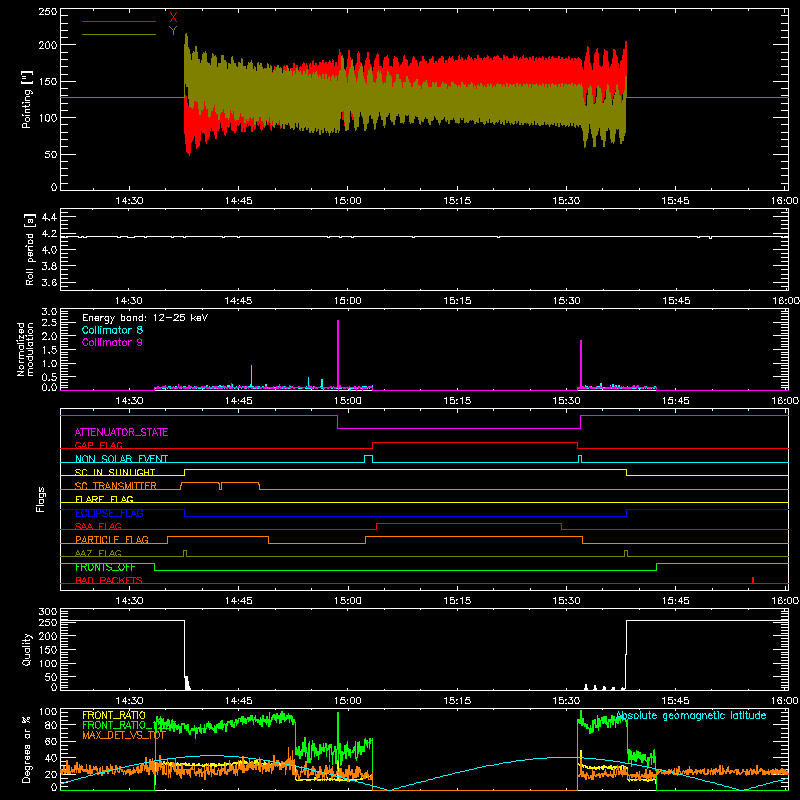The image size is (800, 800).
Task: Select the magenta 'Collimator 9' legend entry
Action: 112,342
